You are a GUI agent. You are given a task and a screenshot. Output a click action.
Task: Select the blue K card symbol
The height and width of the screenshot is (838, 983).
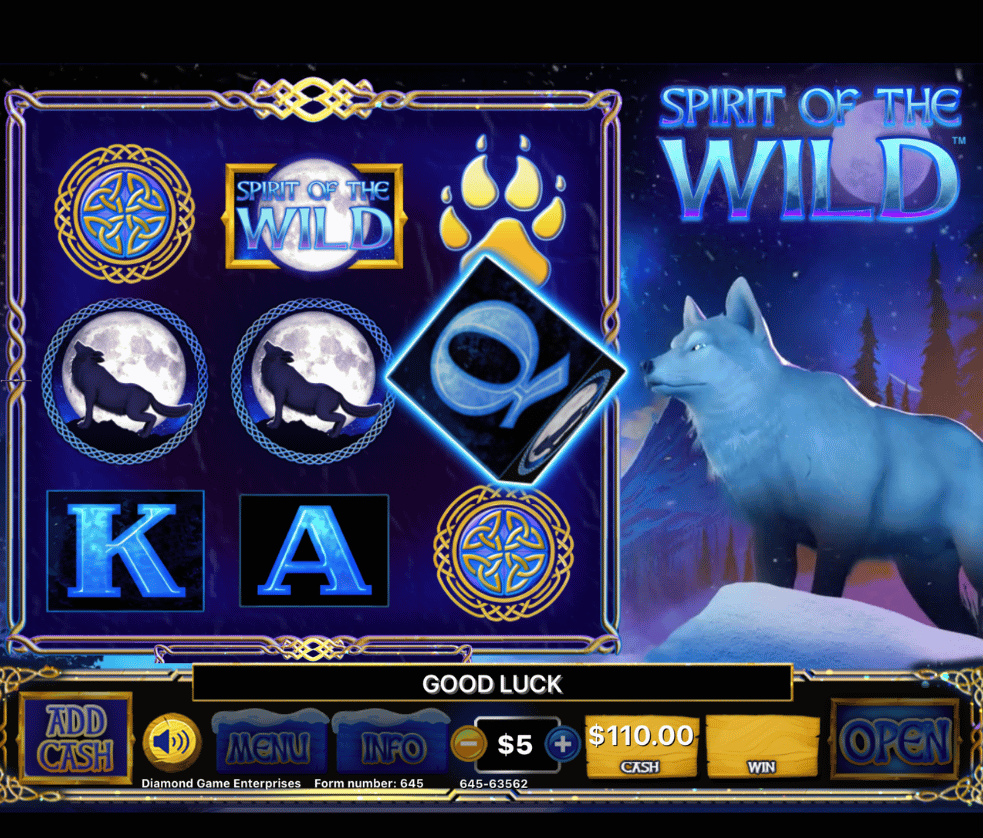pyautogui.click(x=125, y=550)
